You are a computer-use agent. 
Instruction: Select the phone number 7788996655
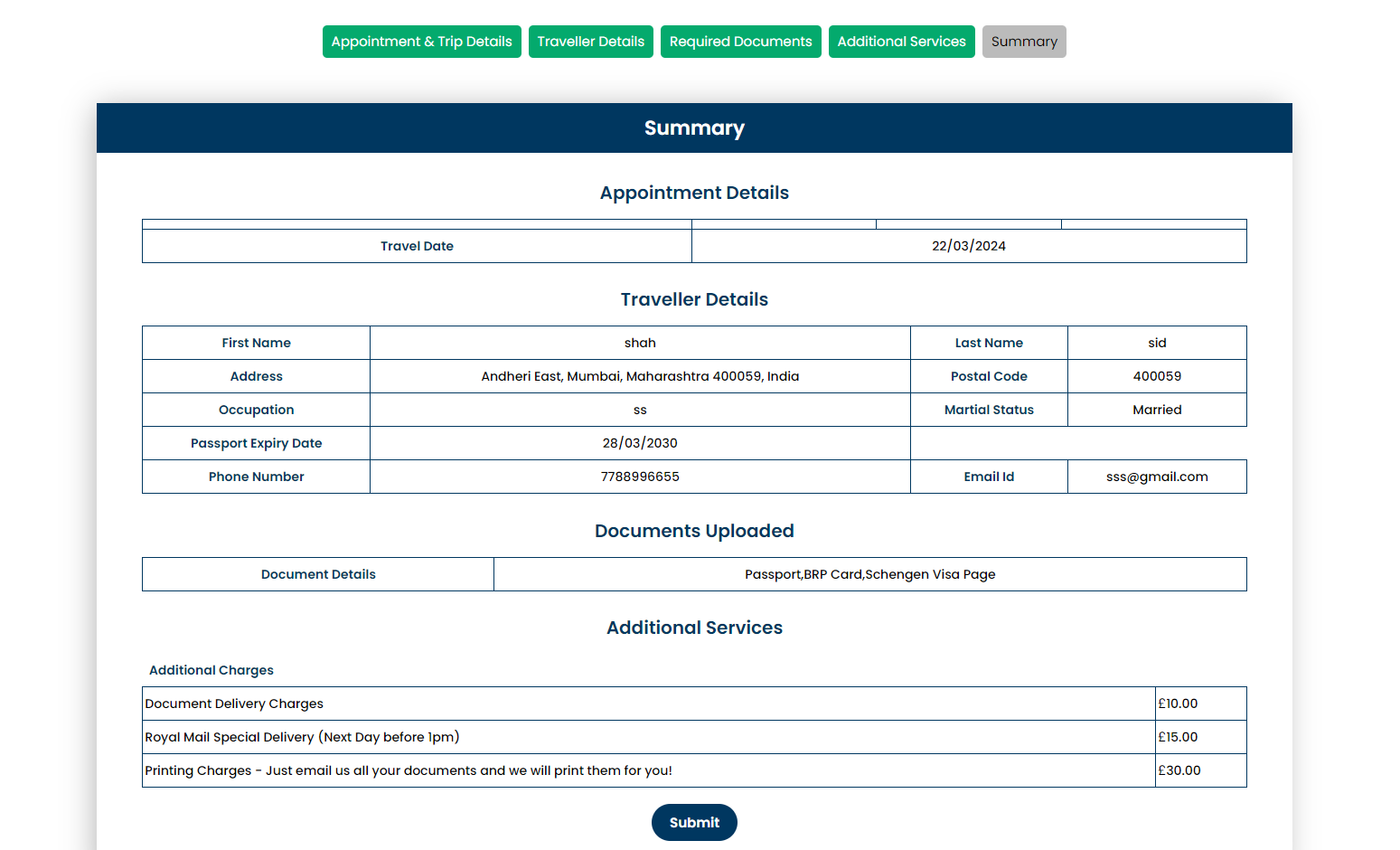640,477
